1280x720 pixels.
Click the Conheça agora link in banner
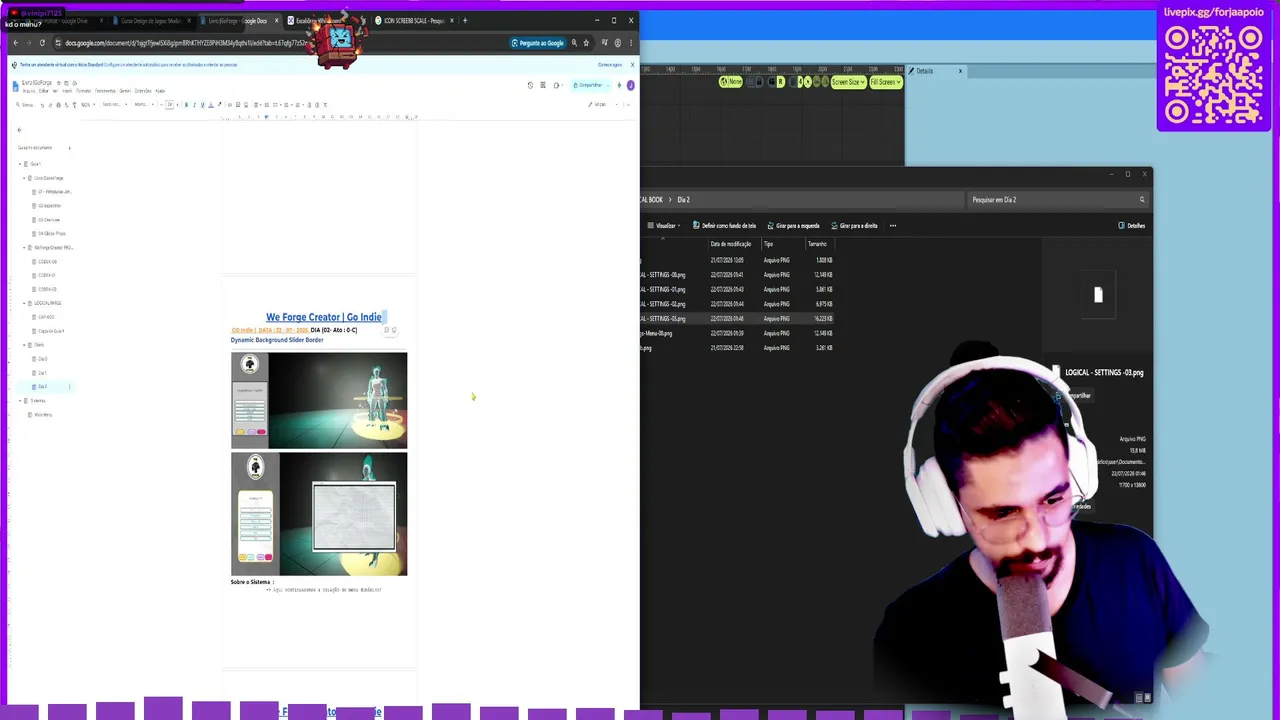[x=610, y=65]
